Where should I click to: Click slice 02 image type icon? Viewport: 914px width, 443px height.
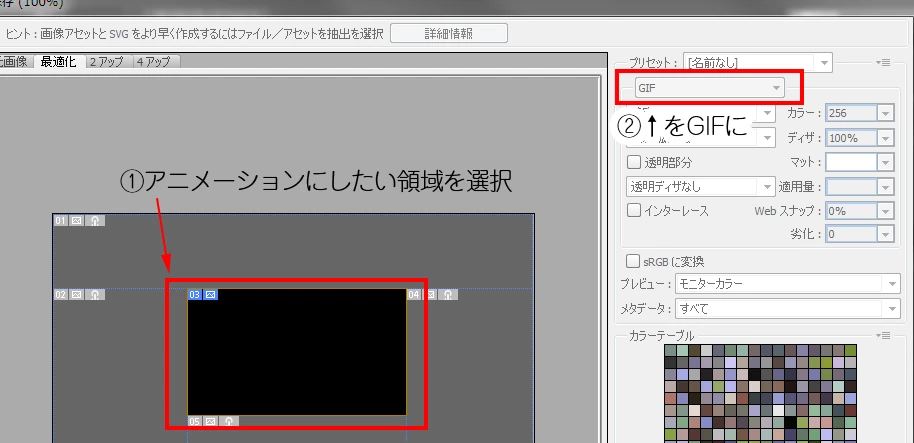[76, 294]
